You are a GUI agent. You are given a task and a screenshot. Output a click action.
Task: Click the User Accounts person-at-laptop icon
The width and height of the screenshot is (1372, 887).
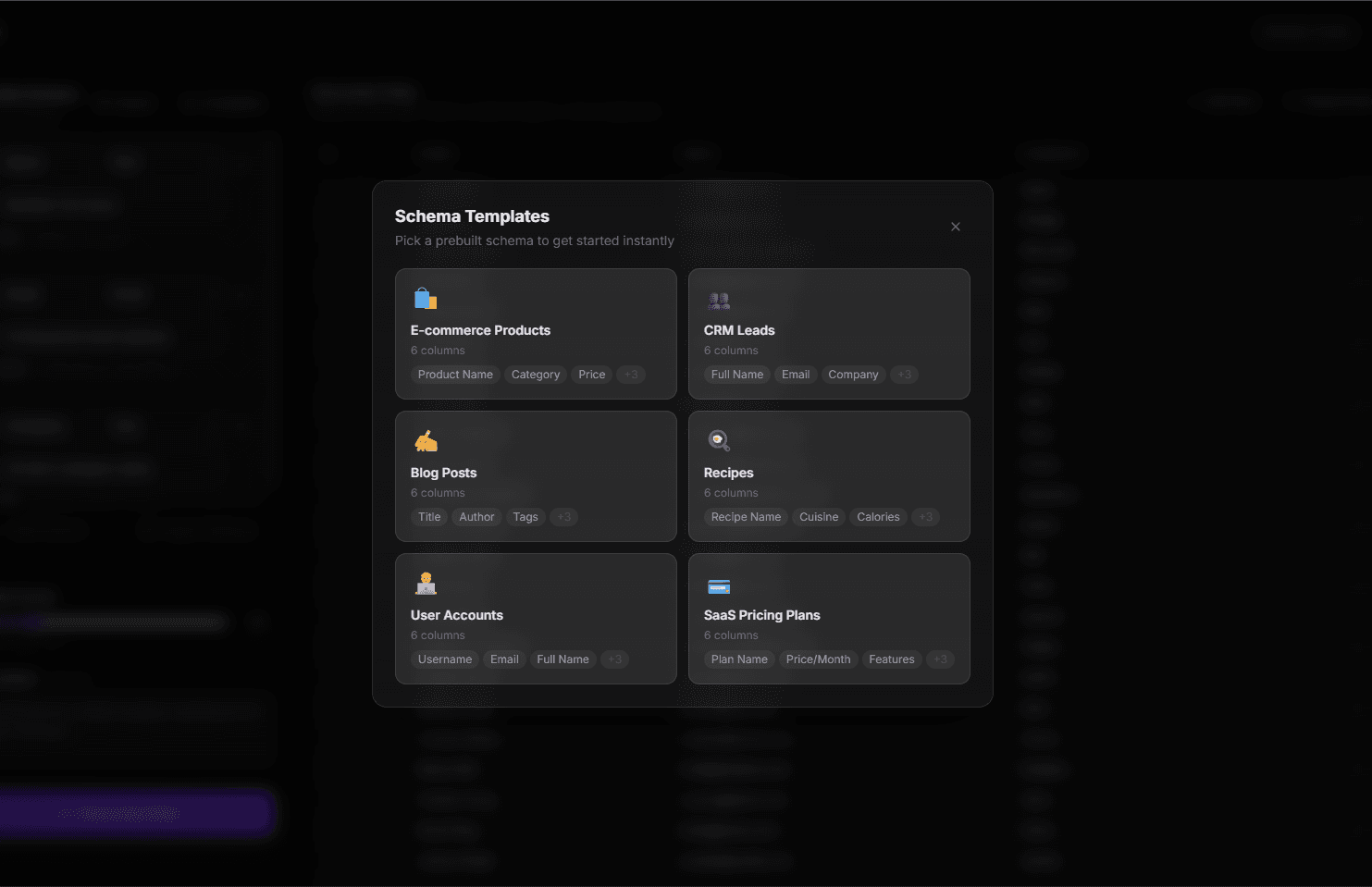pos(426,583)
